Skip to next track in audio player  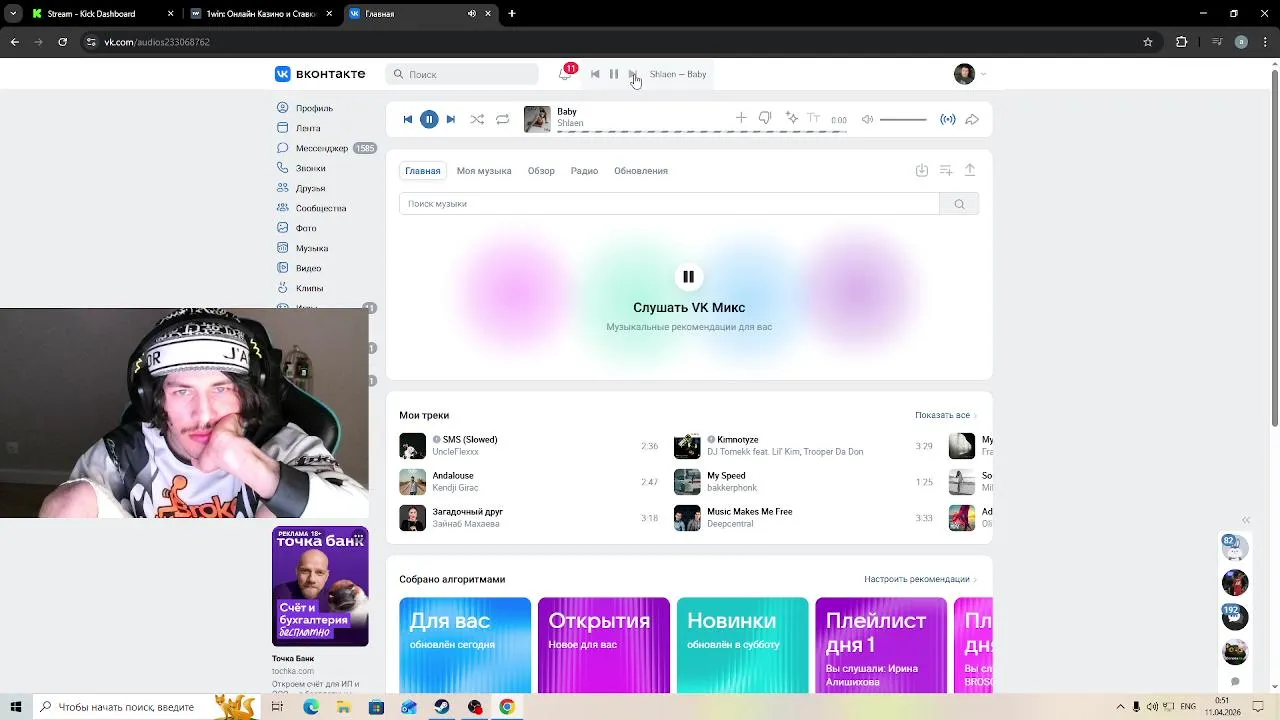click(451, 119)
